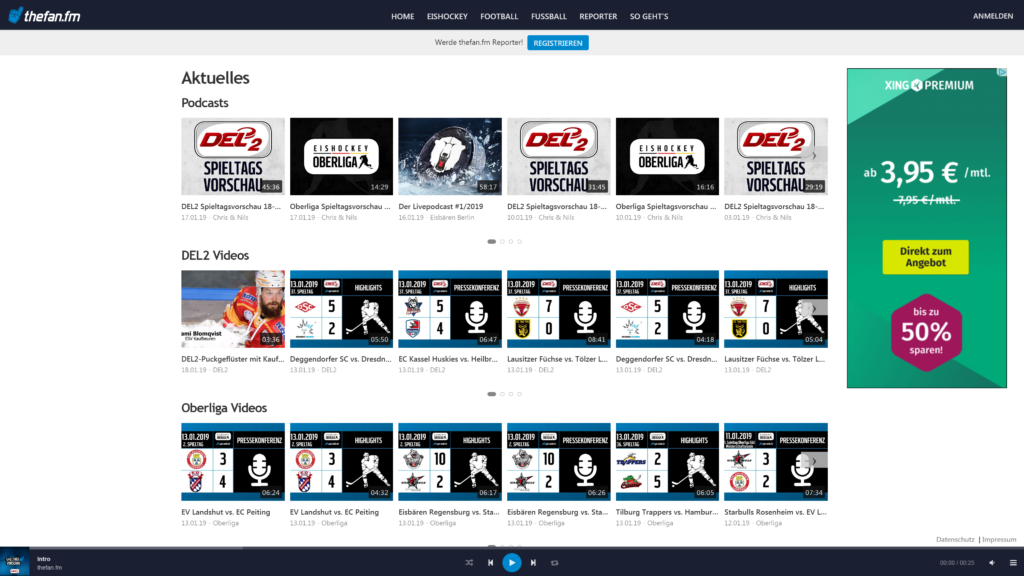Click the 'Direkt zum Angebot' ad button
The image size is (1024, 576).
coord(925,257)
